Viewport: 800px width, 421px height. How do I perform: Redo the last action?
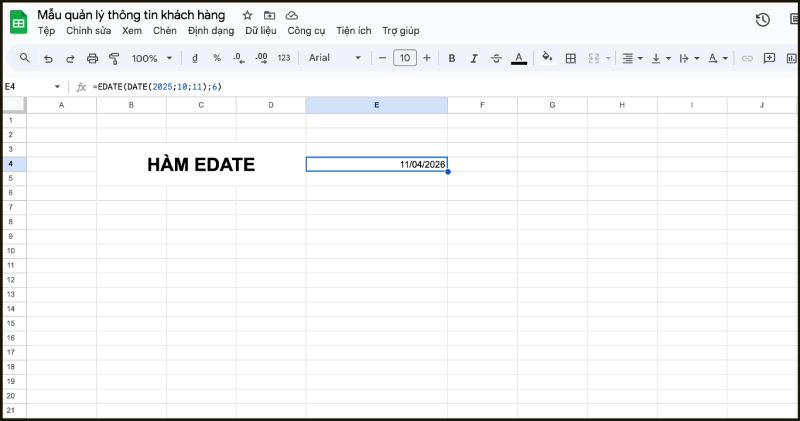[70, 59]
